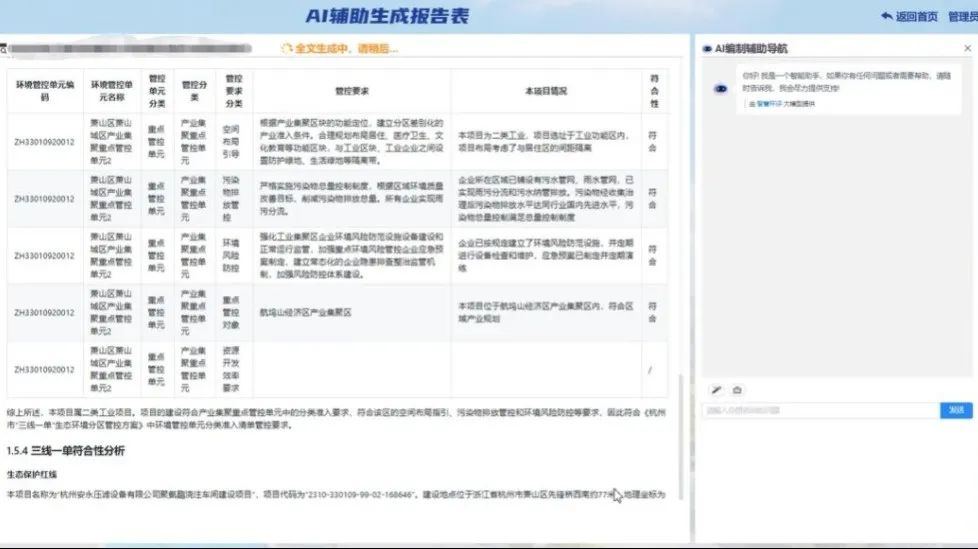Click the 符合性 column header
The image size is (978, 549).
click(654, 91)
